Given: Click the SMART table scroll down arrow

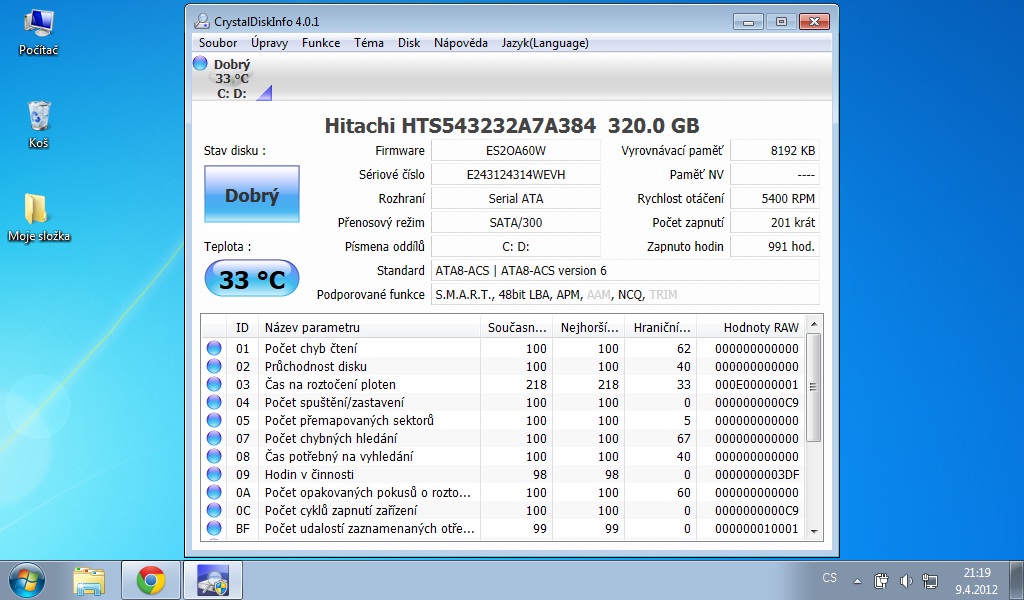Looking at the screenshot, I should coord(814,531).
